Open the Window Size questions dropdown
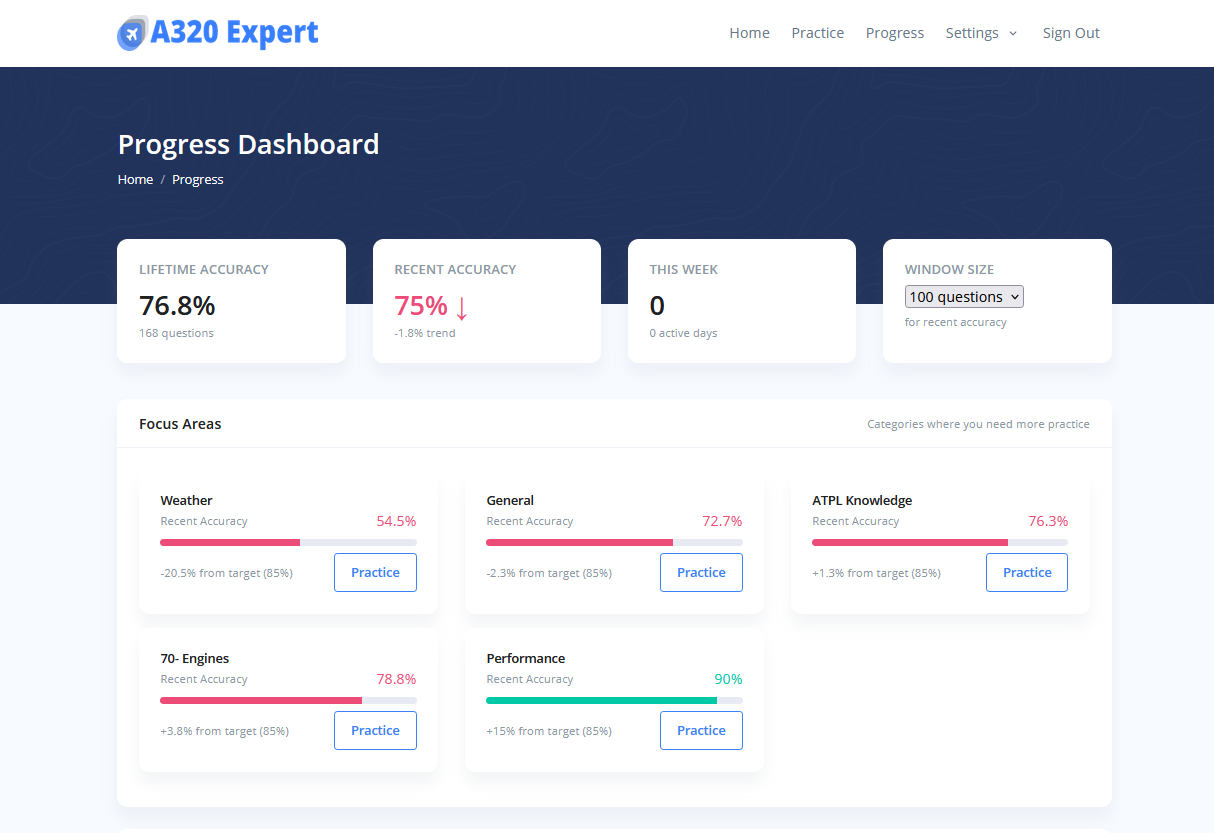Viewport: 1214px width, 833px height. (964, 297)
